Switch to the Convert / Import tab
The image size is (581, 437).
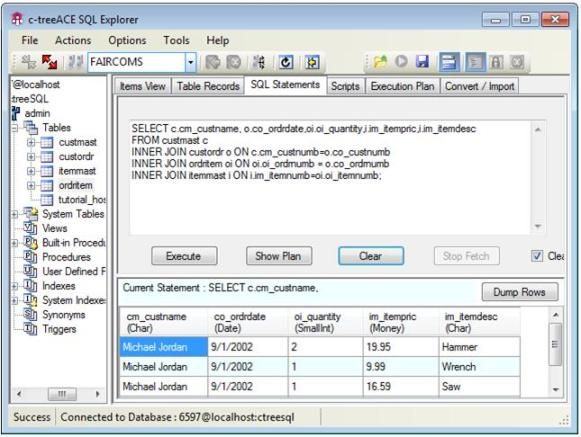[479, 86]
